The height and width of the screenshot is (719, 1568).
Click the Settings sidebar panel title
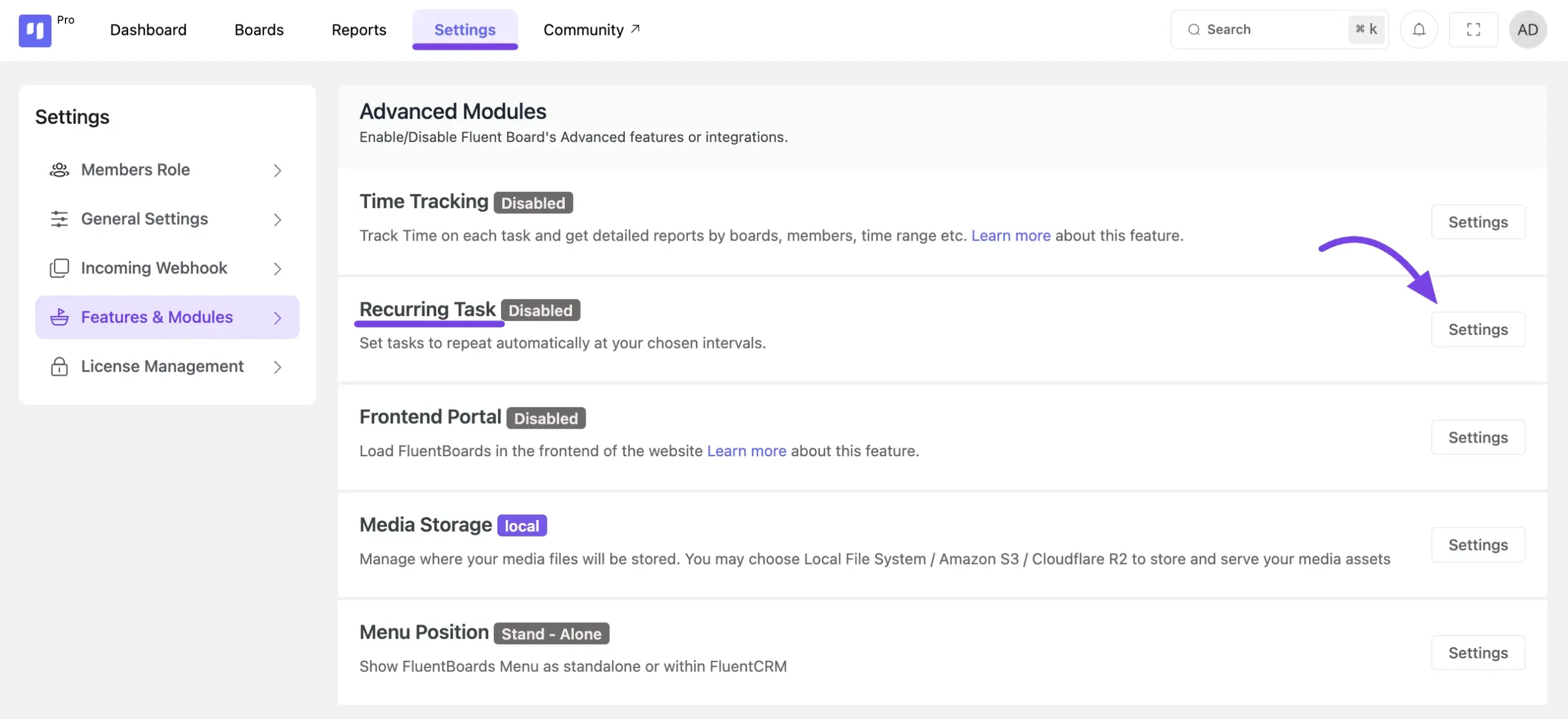pos(72,116)
